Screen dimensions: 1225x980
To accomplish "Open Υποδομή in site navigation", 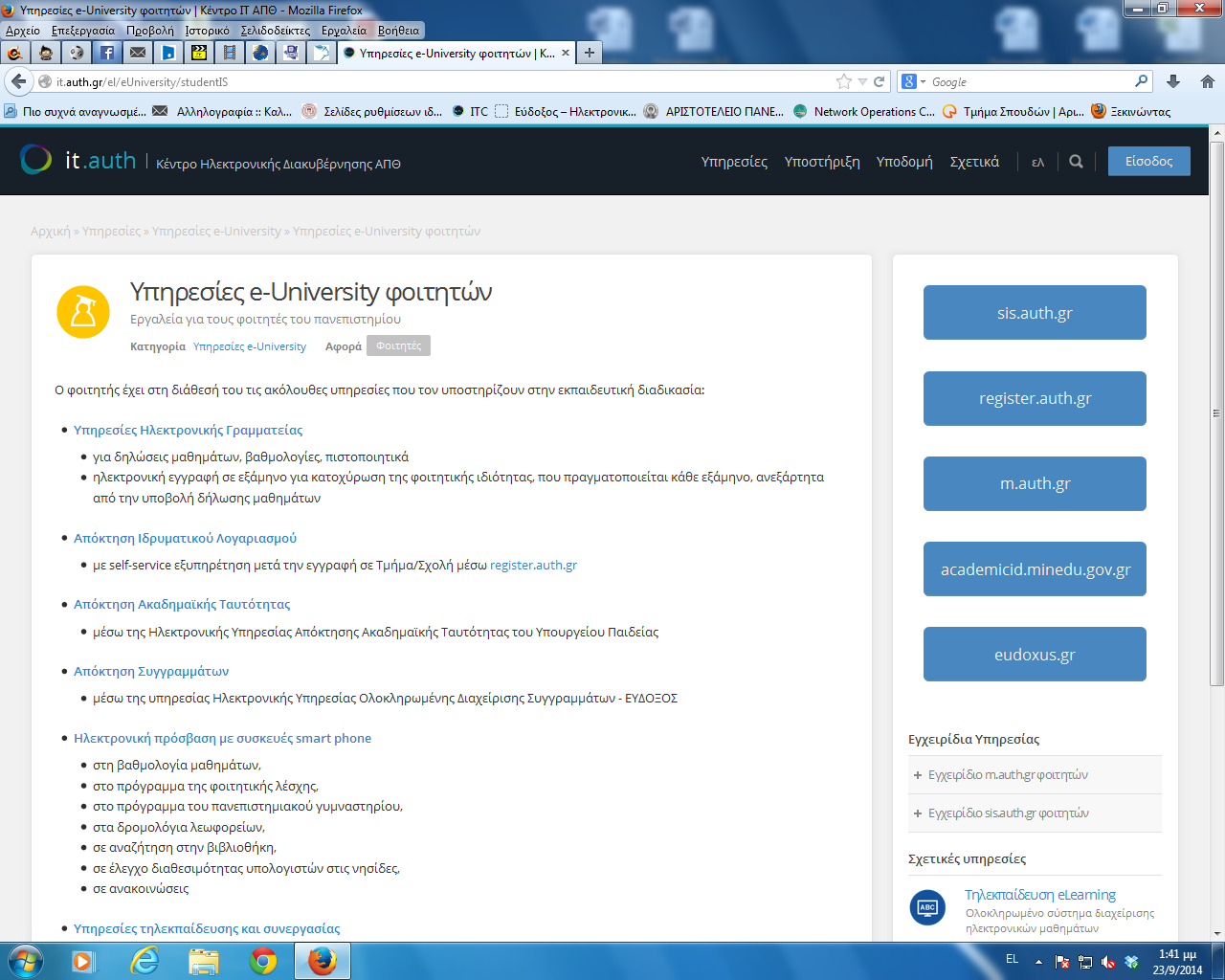I will [x=904, y=162].
